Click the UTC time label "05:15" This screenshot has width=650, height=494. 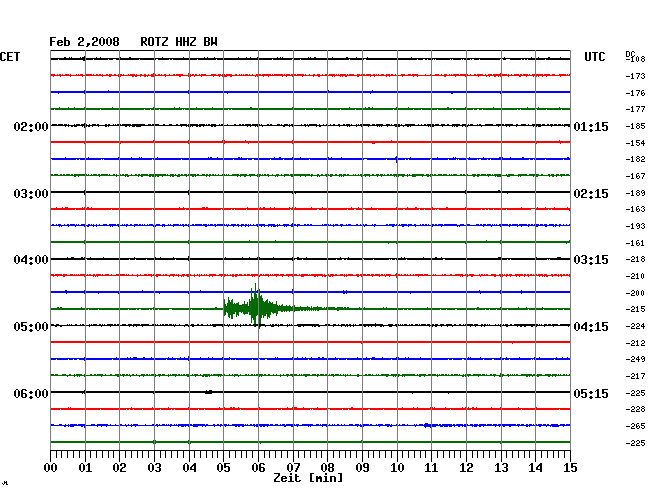(x=591, y=393)
